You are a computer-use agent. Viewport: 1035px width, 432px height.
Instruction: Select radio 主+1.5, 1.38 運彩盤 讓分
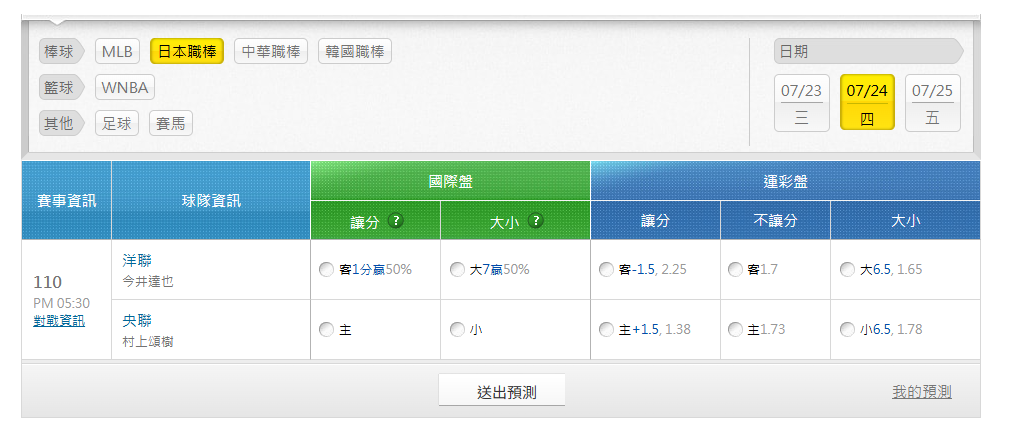[606, 330]
